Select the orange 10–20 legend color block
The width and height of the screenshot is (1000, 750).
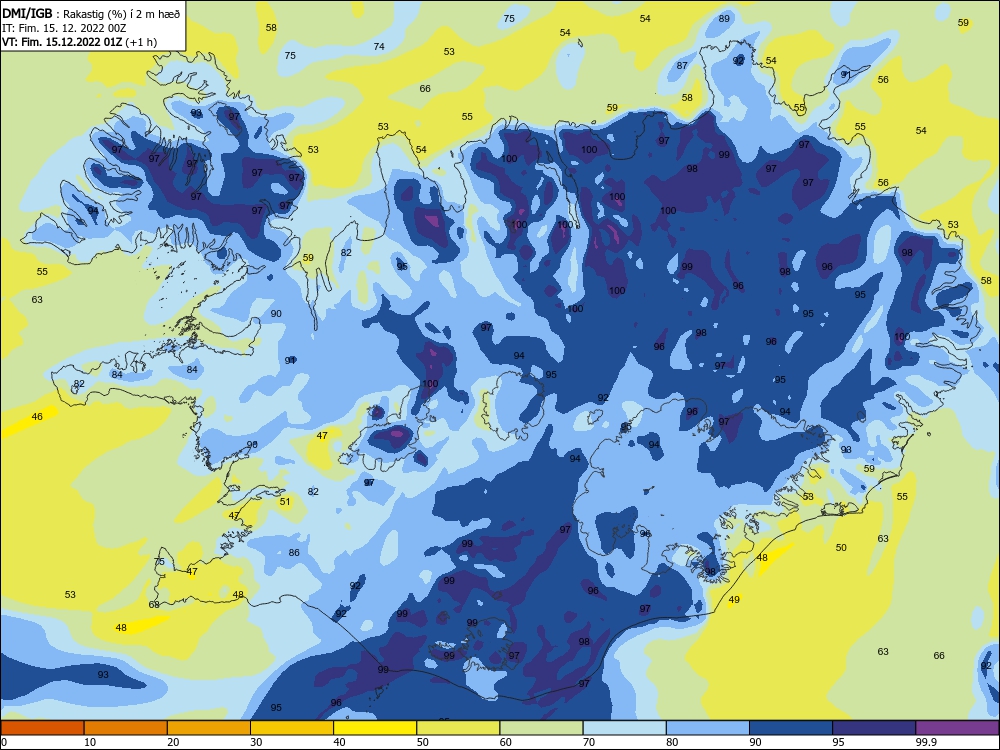point(126,728)
